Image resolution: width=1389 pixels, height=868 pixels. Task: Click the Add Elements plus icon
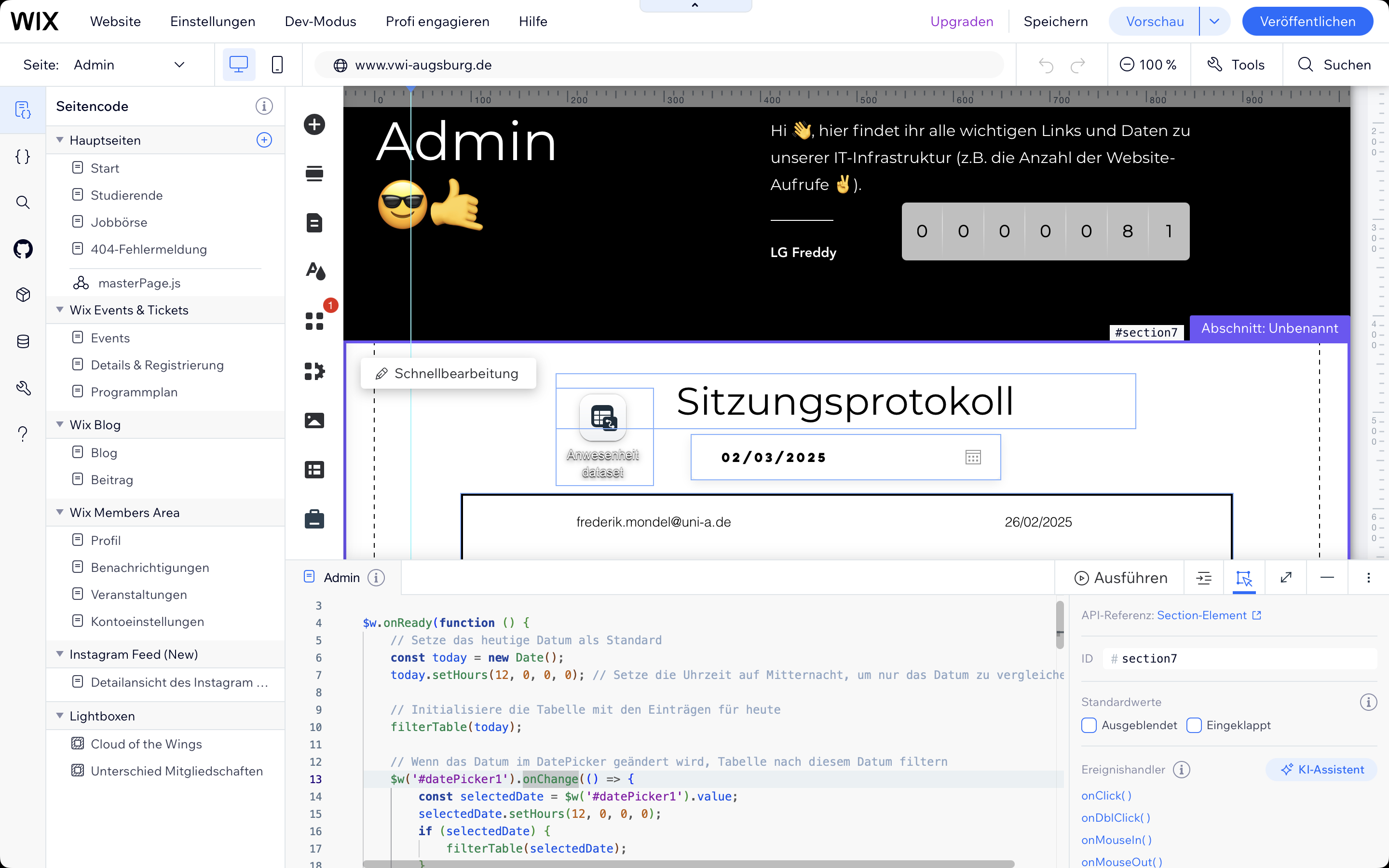click(314, 124)
